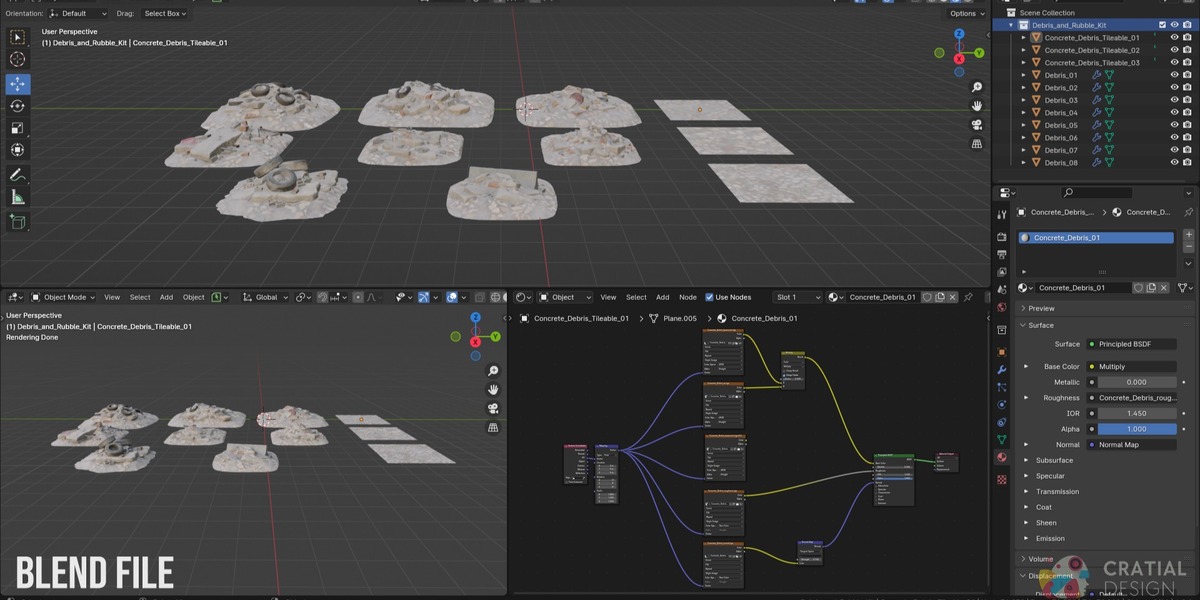Image resolution: width=1200 pixels, height=600 pixels.
Task: Click the top viewport zoom magnifier icon
Action: (x=977, y=88)
